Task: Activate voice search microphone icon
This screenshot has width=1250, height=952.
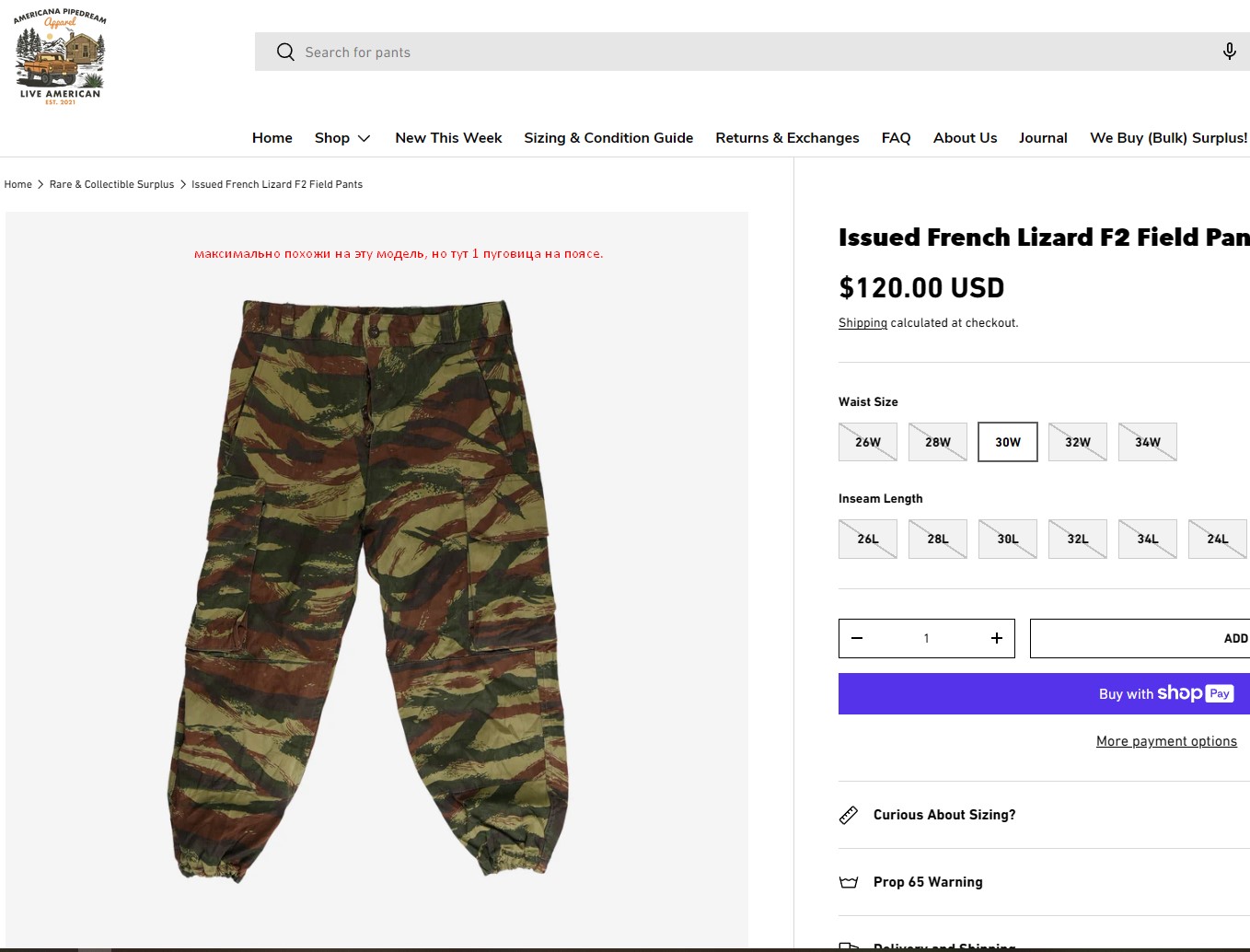Action: coord(1229,52)
